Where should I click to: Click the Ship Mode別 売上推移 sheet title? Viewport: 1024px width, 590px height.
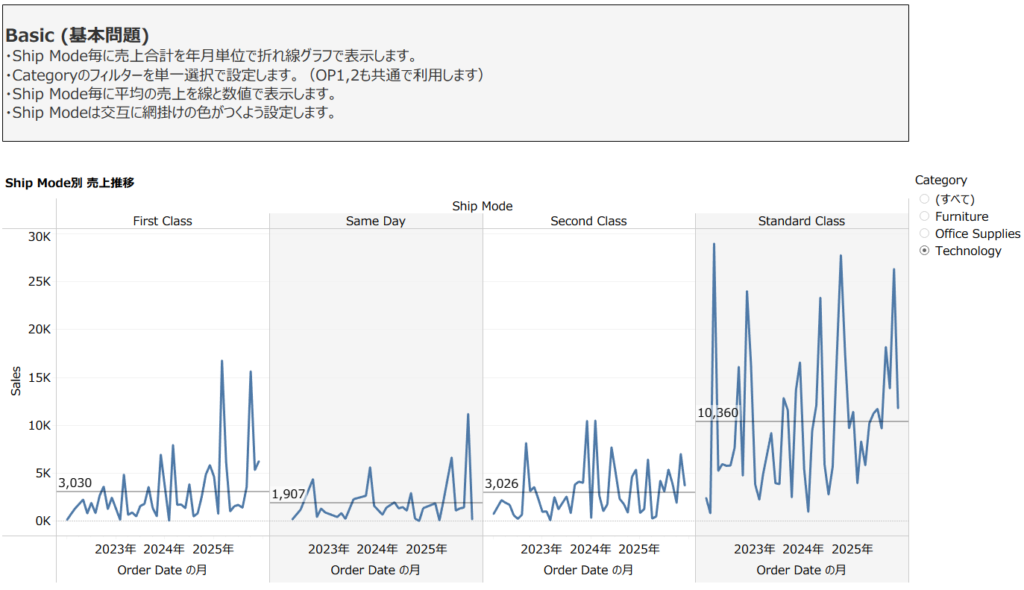70,183
